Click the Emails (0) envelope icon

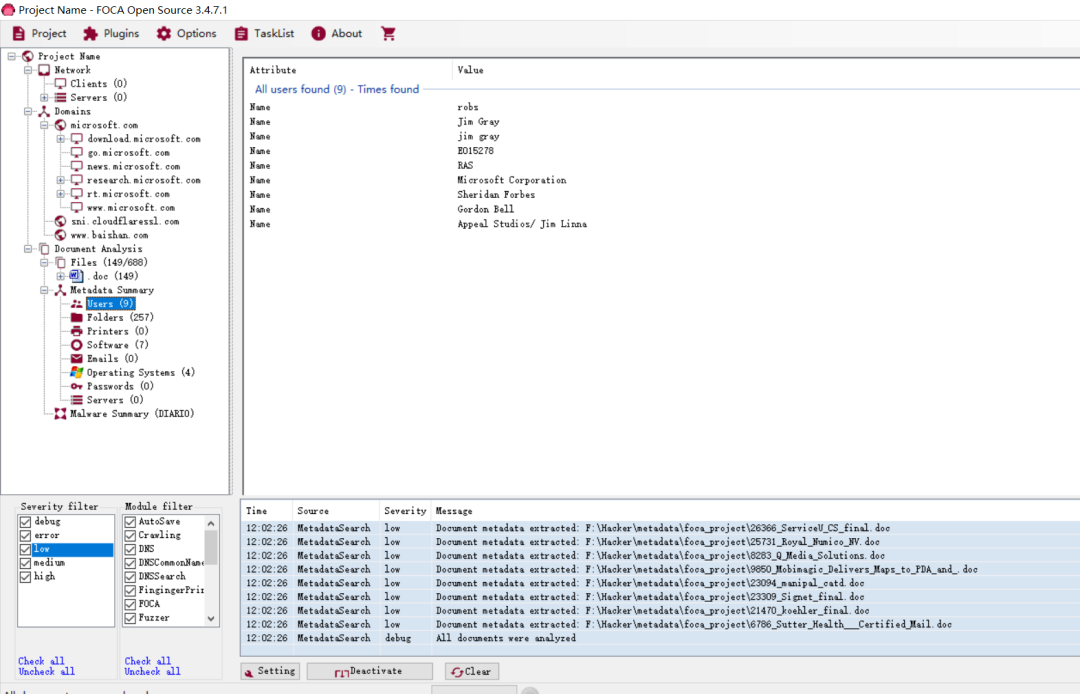coord(76,359)
